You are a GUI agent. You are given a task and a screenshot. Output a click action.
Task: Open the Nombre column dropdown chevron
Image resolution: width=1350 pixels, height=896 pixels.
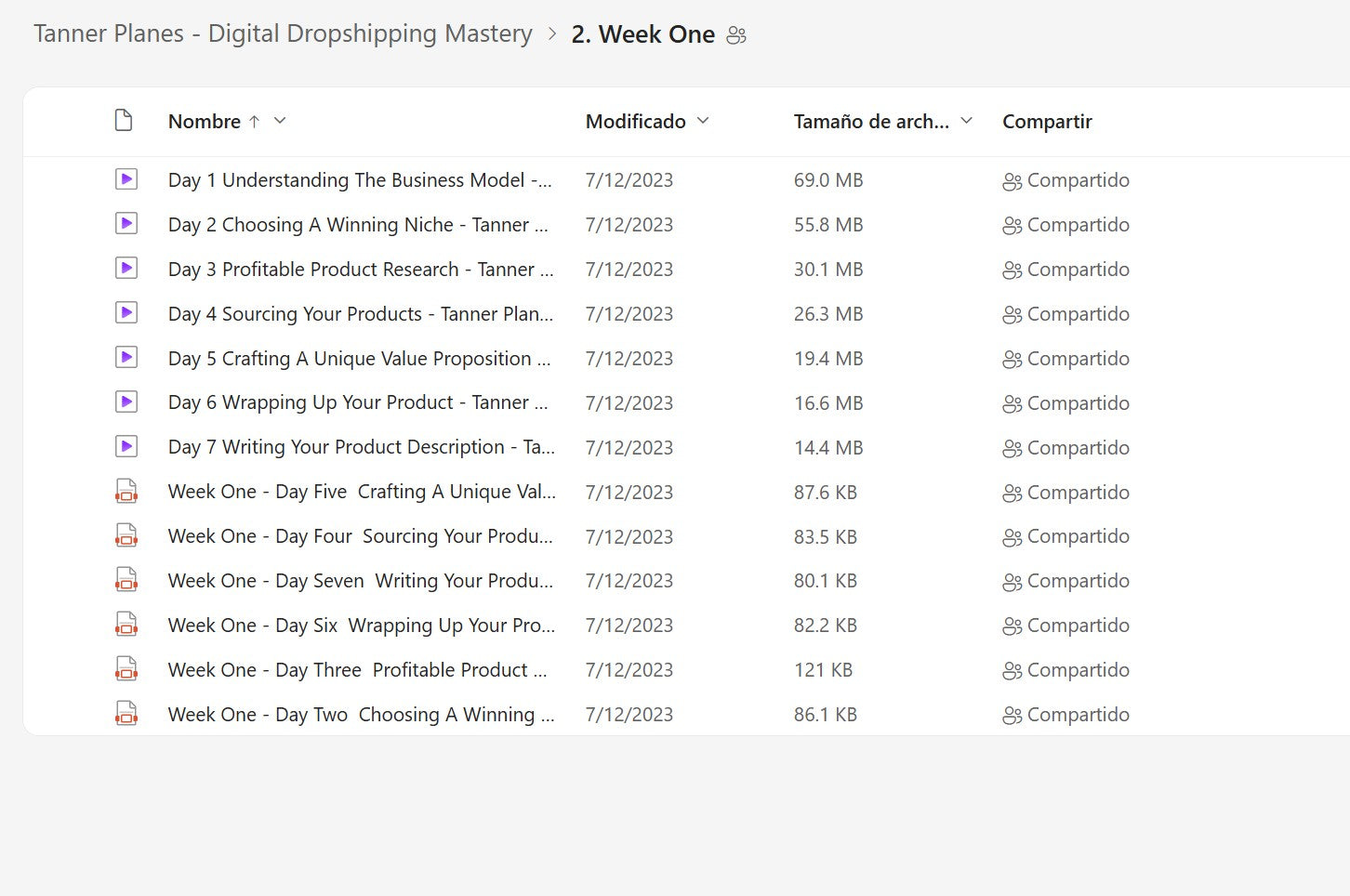[x=280, y=121]
